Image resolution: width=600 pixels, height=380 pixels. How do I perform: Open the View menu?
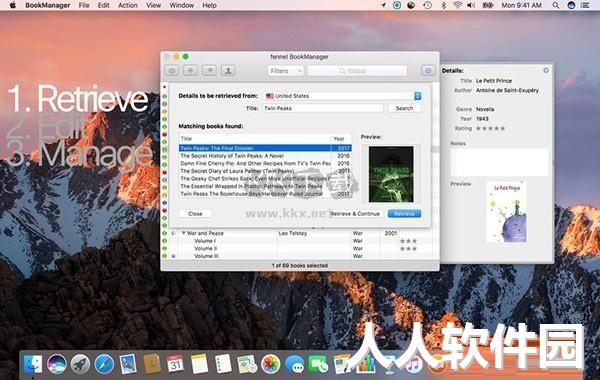point(153,5)
